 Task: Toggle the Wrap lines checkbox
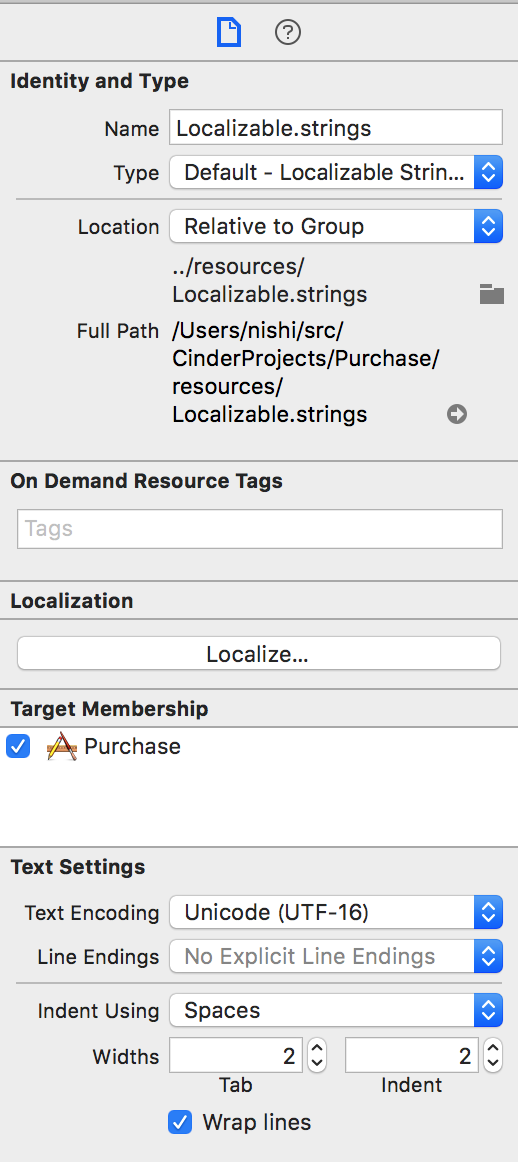(x=180, y=1122)
